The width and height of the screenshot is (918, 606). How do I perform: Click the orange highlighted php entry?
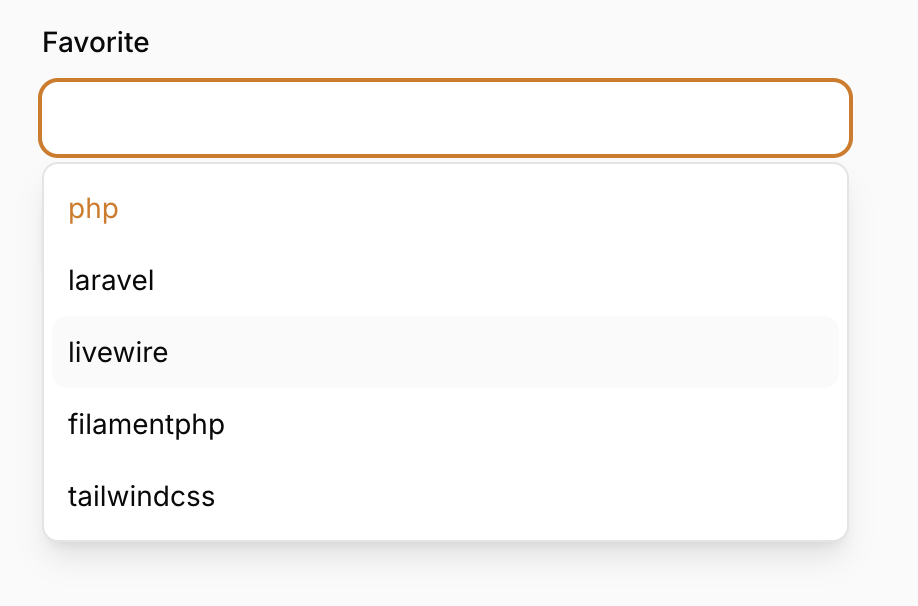94,209
